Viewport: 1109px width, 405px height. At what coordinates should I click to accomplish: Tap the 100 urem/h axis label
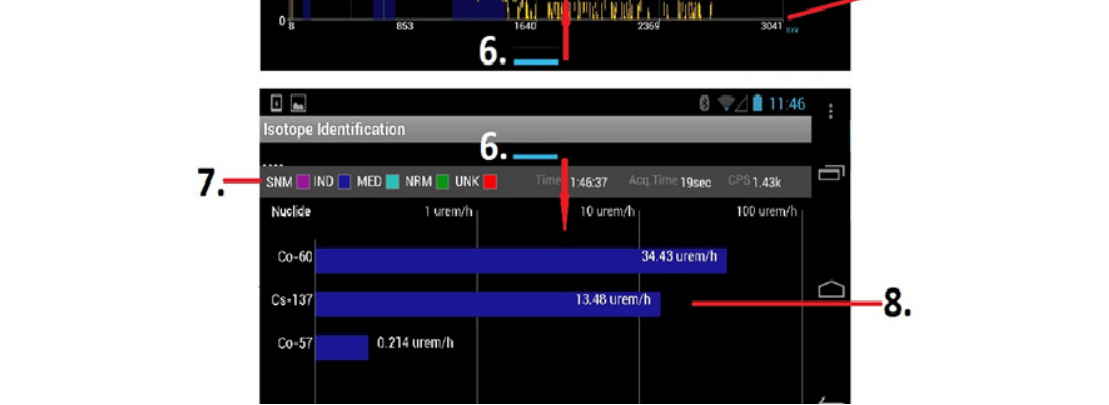pos(767,212)
